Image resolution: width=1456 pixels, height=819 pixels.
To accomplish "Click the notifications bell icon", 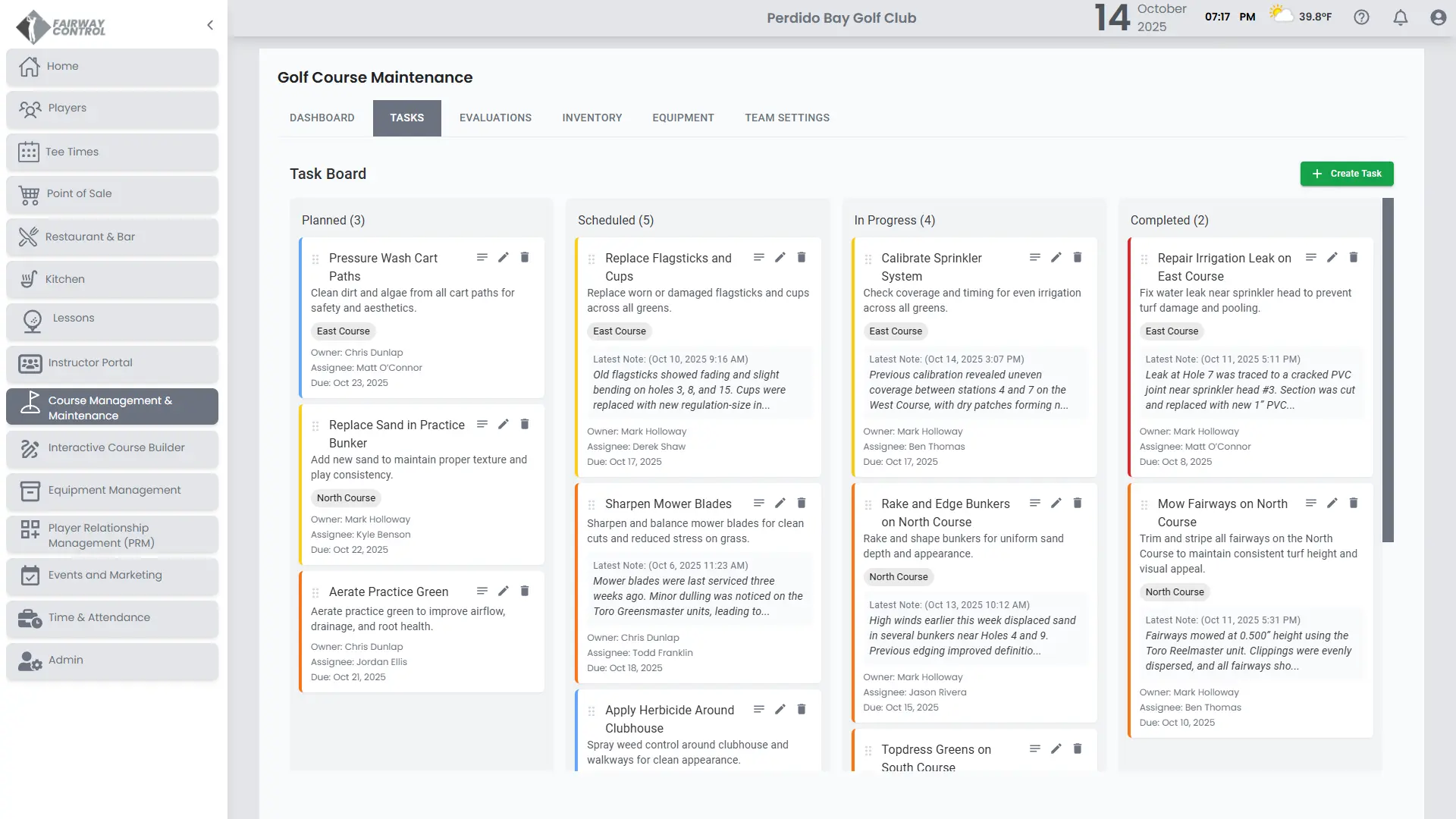I will click(1400, 17).
